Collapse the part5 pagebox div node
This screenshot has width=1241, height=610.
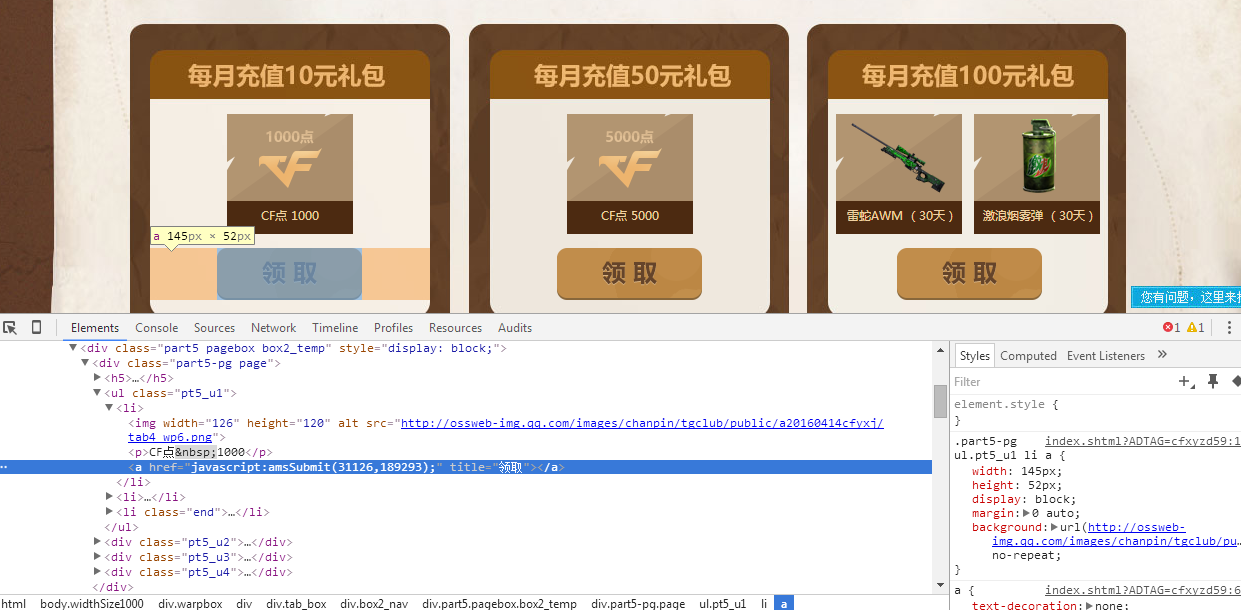point(73,348)
